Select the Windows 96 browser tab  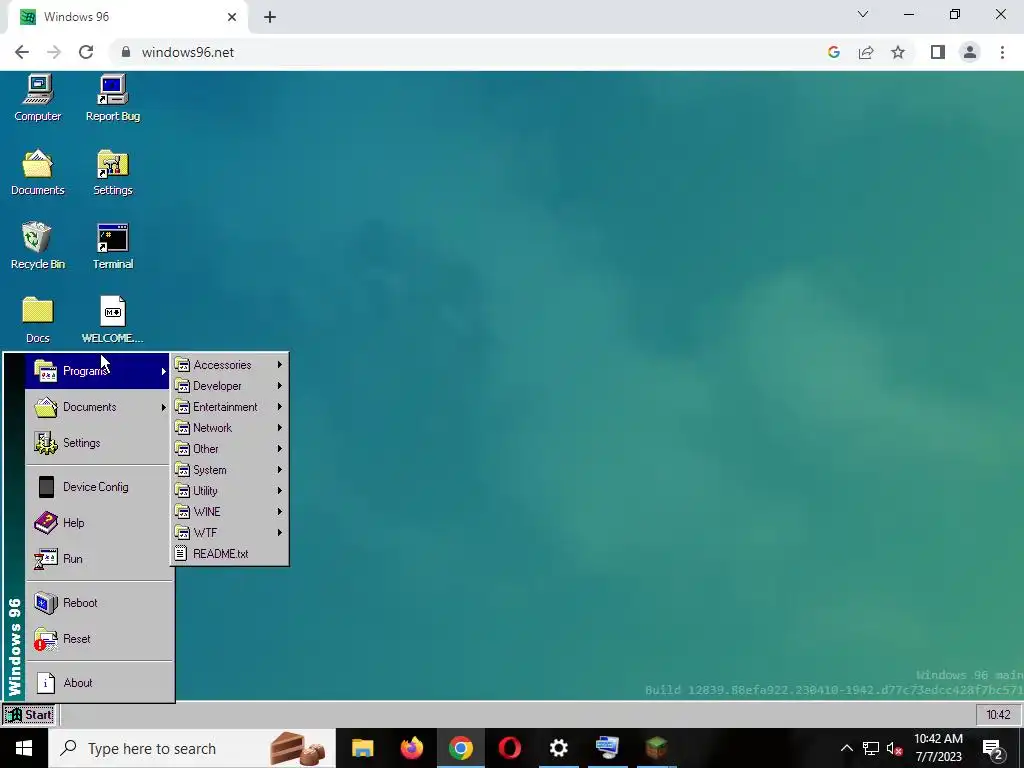127,17
